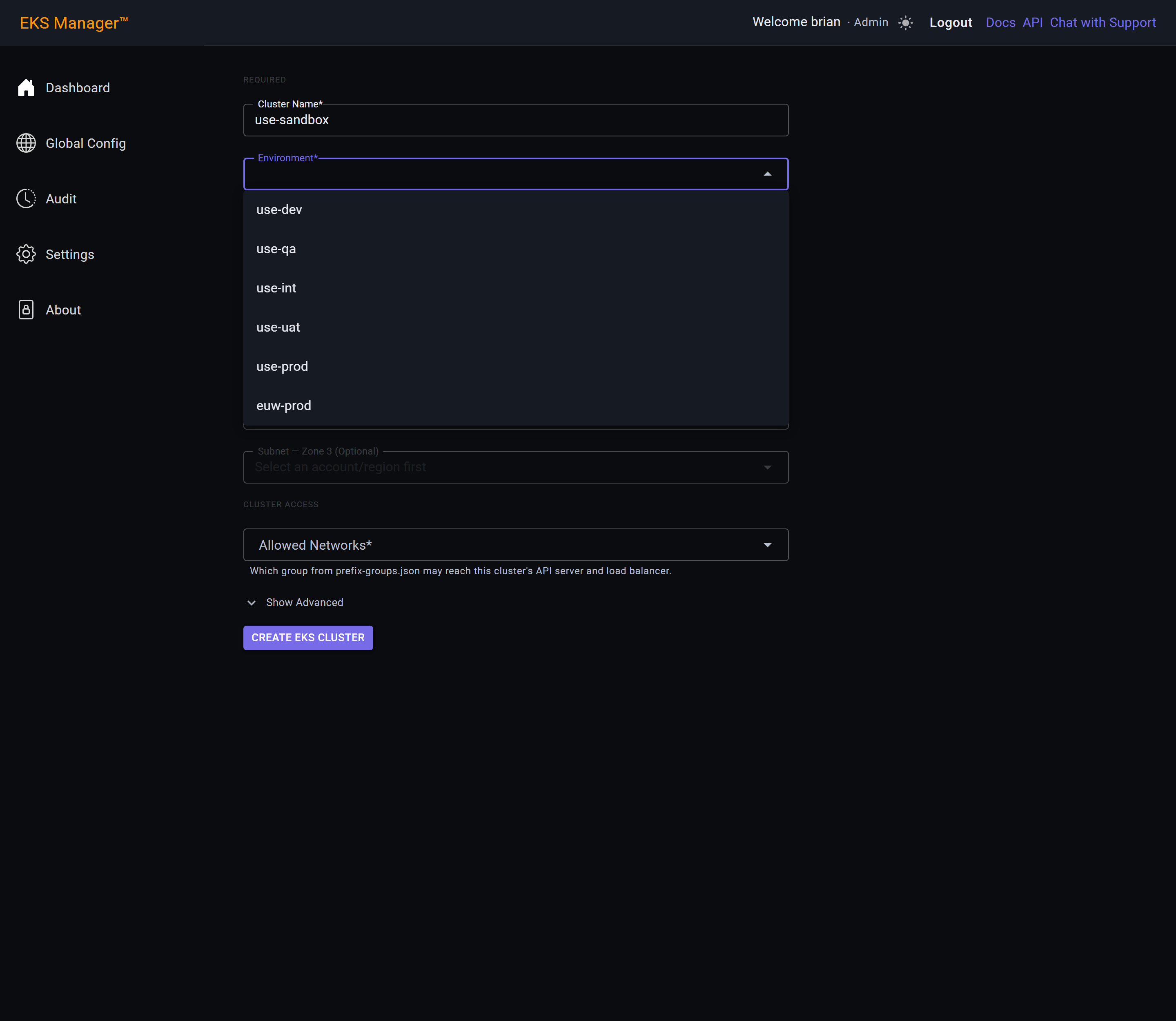Select use-uat in dropdown list
The height and width of the screenshot is (1021, 1176).
[516, 327]
